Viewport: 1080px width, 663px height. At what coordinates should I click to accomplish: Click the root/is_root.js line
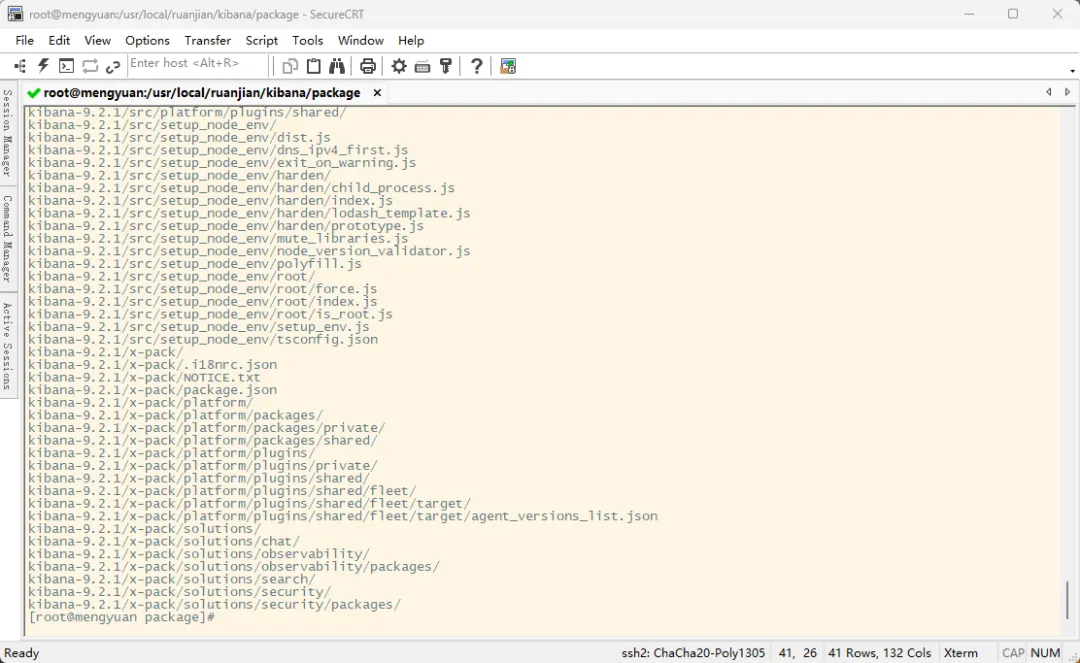coord(210,314)
